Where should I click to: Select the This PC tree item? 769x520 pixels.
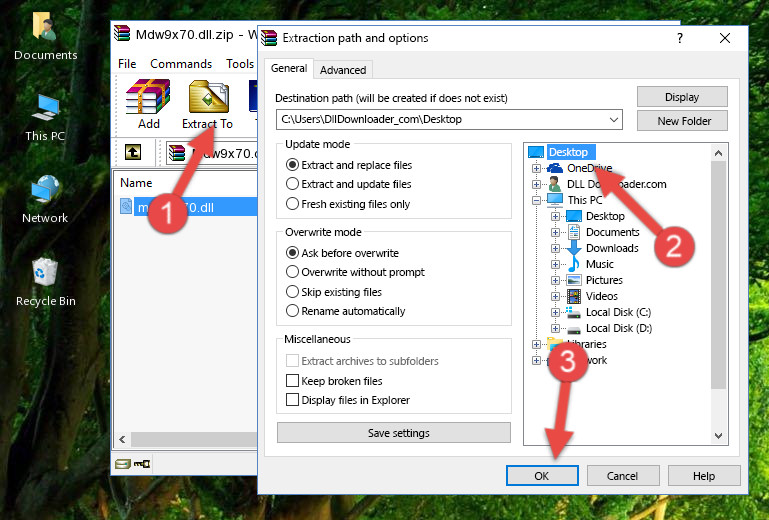pyautogui.click(x=585, y=200)
